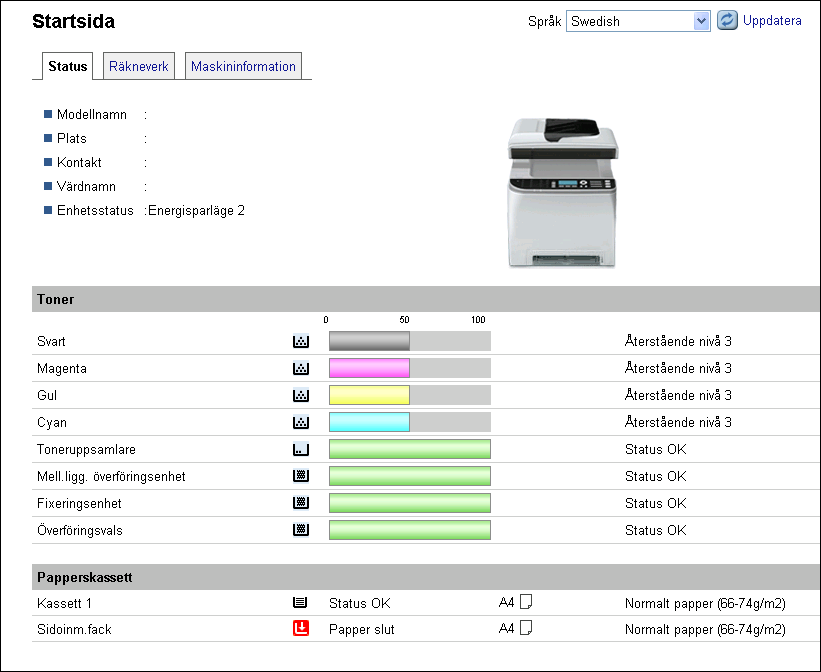
Task: Click the Magenta toner level bar
Action: tap(369, 368)
